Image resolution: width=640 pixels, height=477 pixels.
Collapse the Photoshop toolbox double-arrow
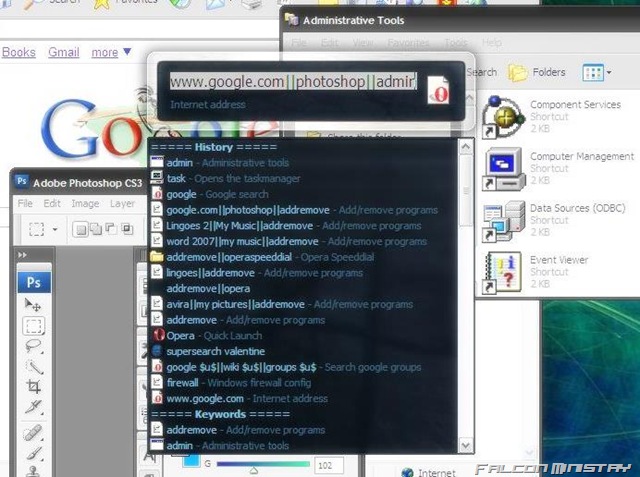tap(22, 255)
